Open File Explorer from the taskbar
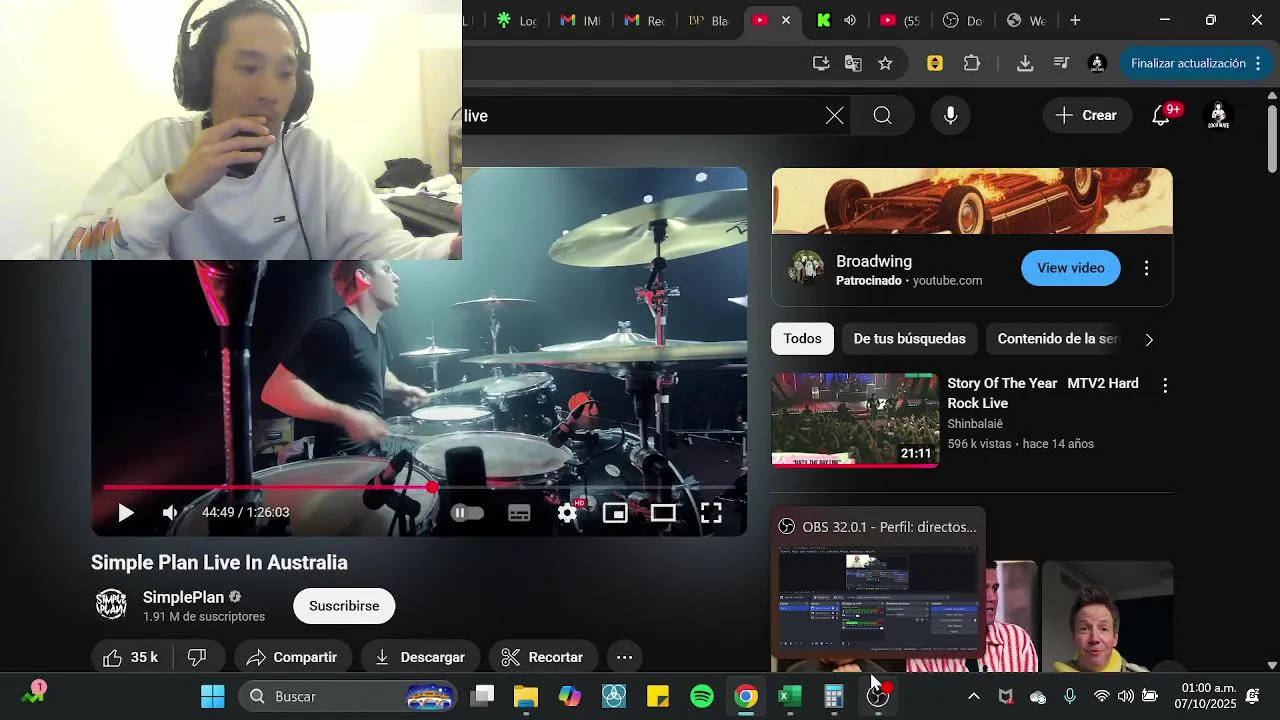 526,696
